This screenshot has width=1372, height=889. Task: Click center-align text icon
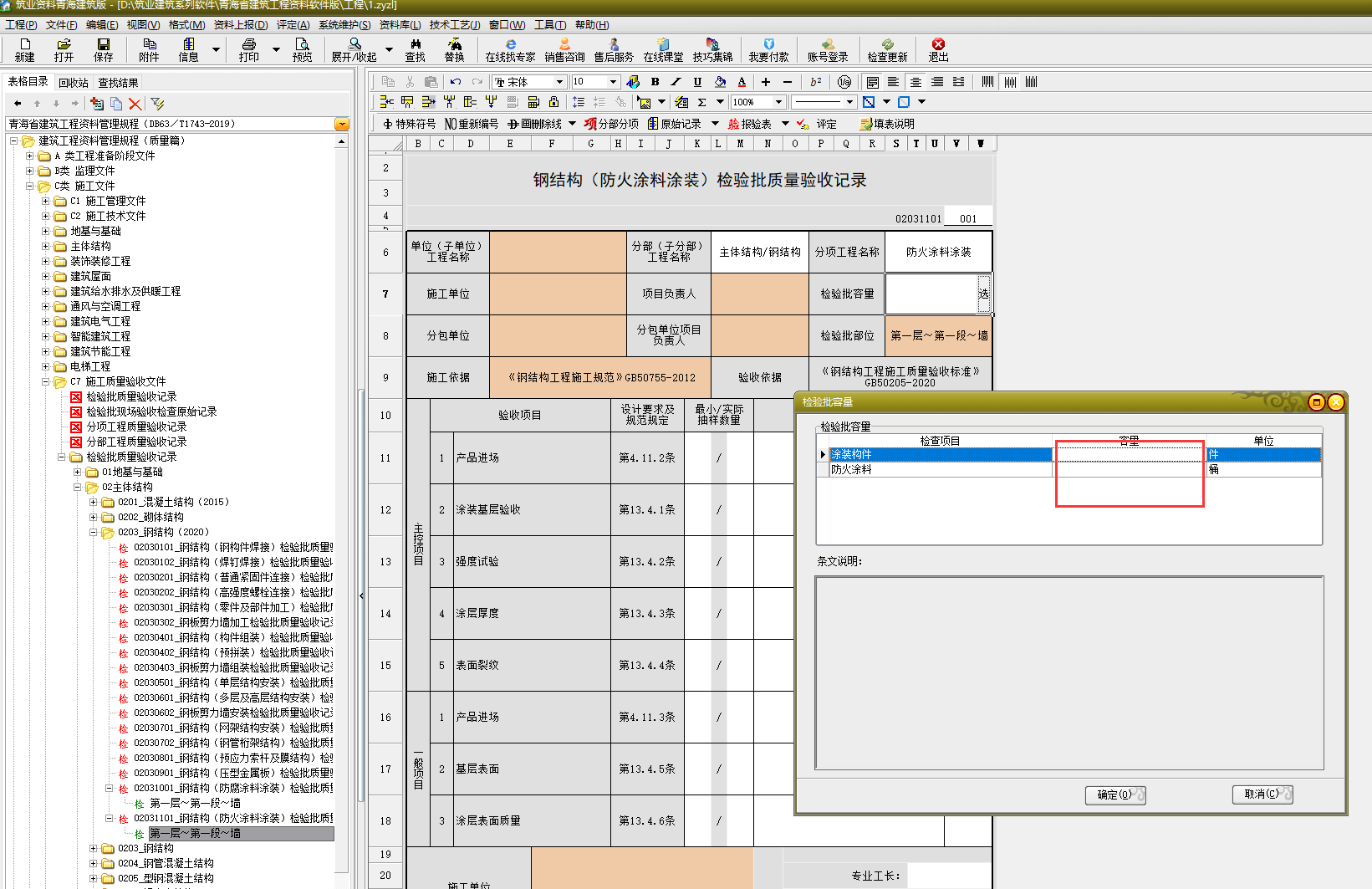[916, 82]
